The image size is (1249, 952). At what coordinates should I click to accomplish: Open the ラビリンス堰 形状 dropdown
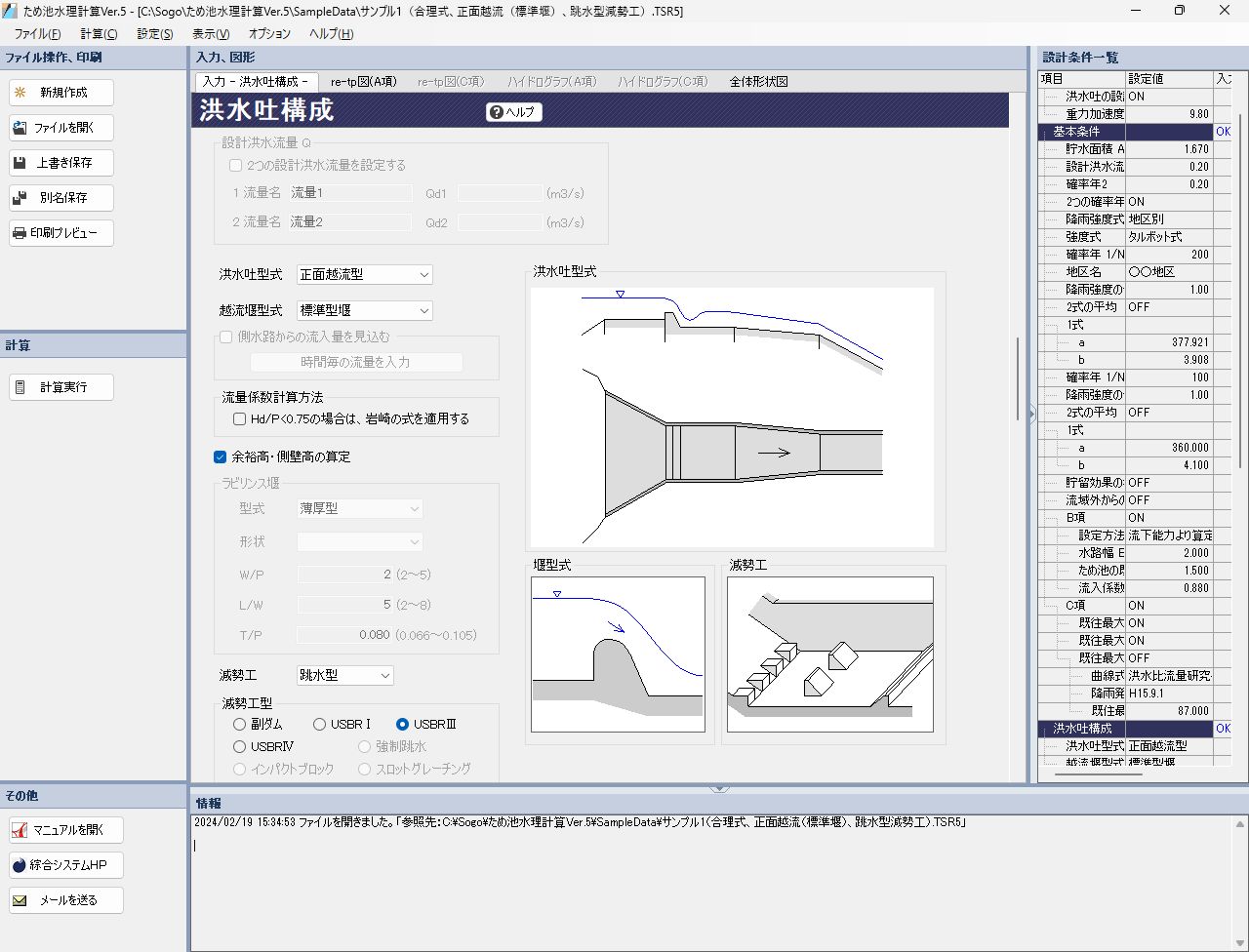click(x=360, y=541)
